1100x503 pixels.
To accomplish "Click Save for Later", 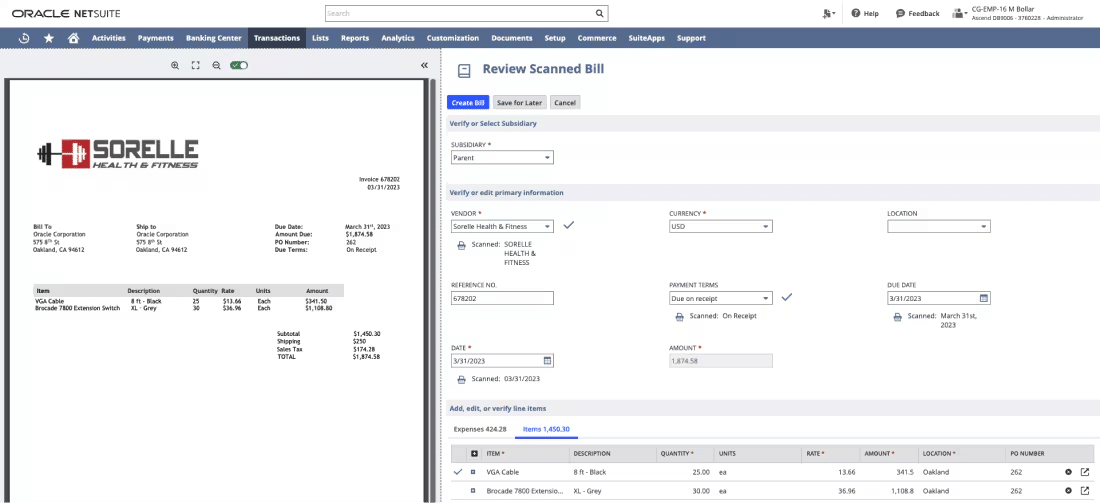I will point(519,102).
